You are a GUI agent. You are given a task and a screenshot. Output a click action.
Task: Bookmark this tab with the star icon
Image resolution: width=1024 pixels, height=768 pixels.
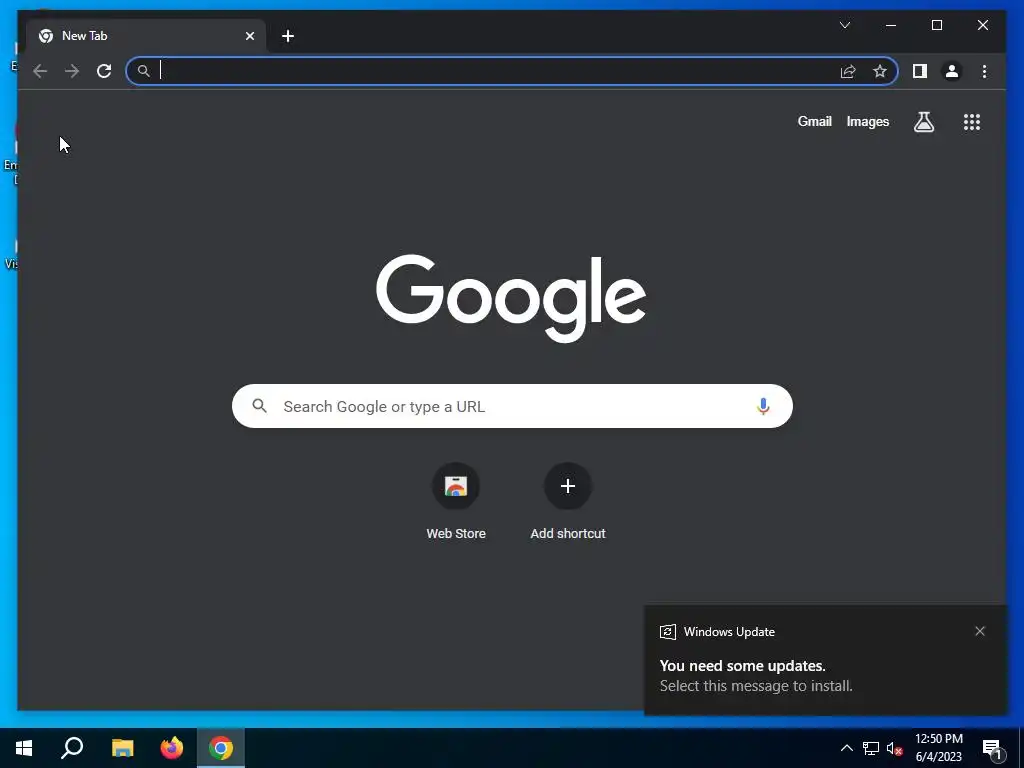880,71
